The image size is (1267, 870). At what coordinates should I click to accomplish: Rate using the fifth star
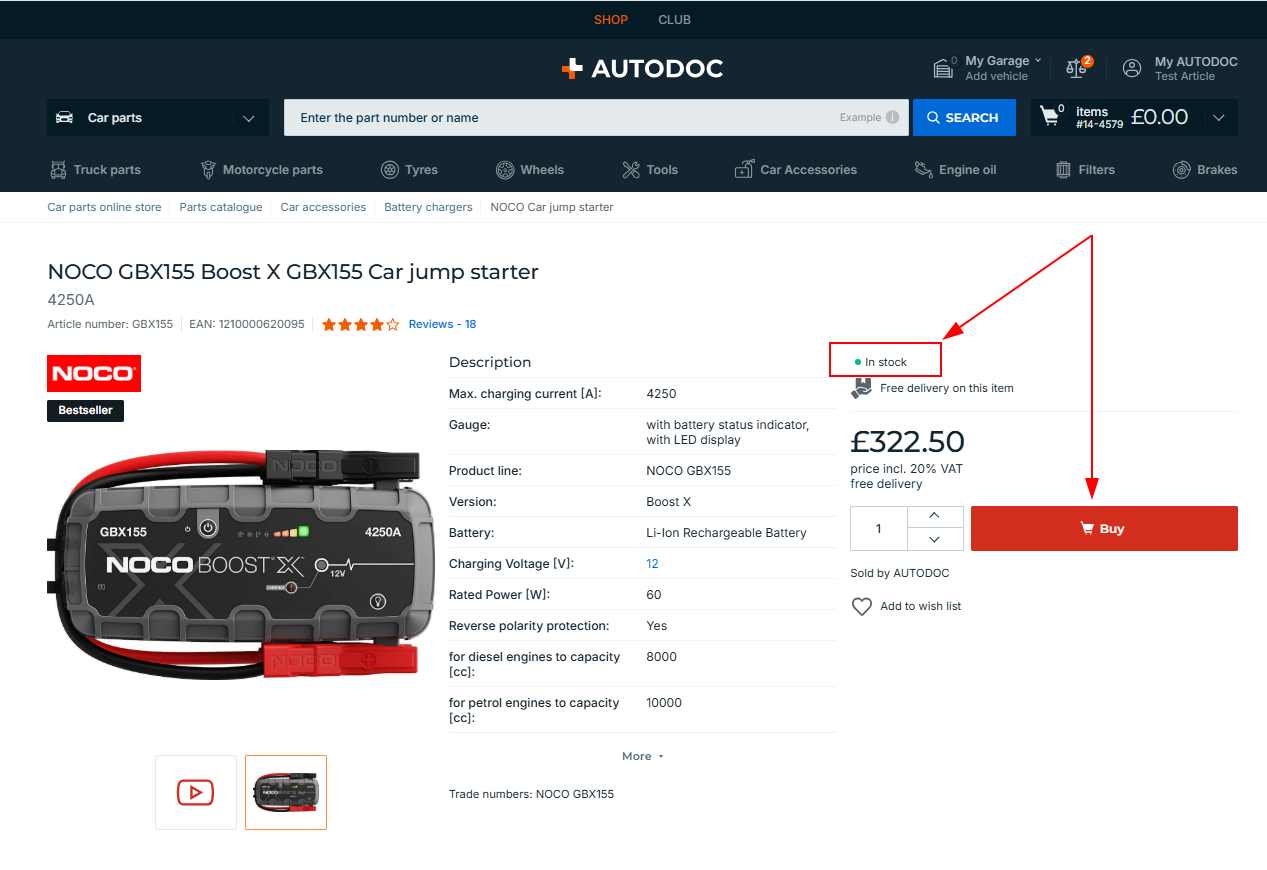[x=393, y=324]
